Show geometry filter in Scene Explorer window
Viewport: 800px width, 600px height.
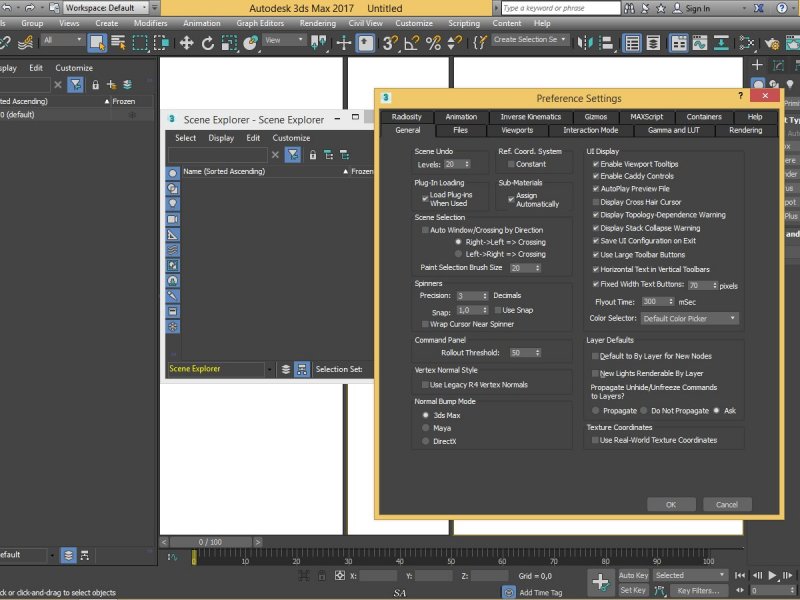pos(173,173)
